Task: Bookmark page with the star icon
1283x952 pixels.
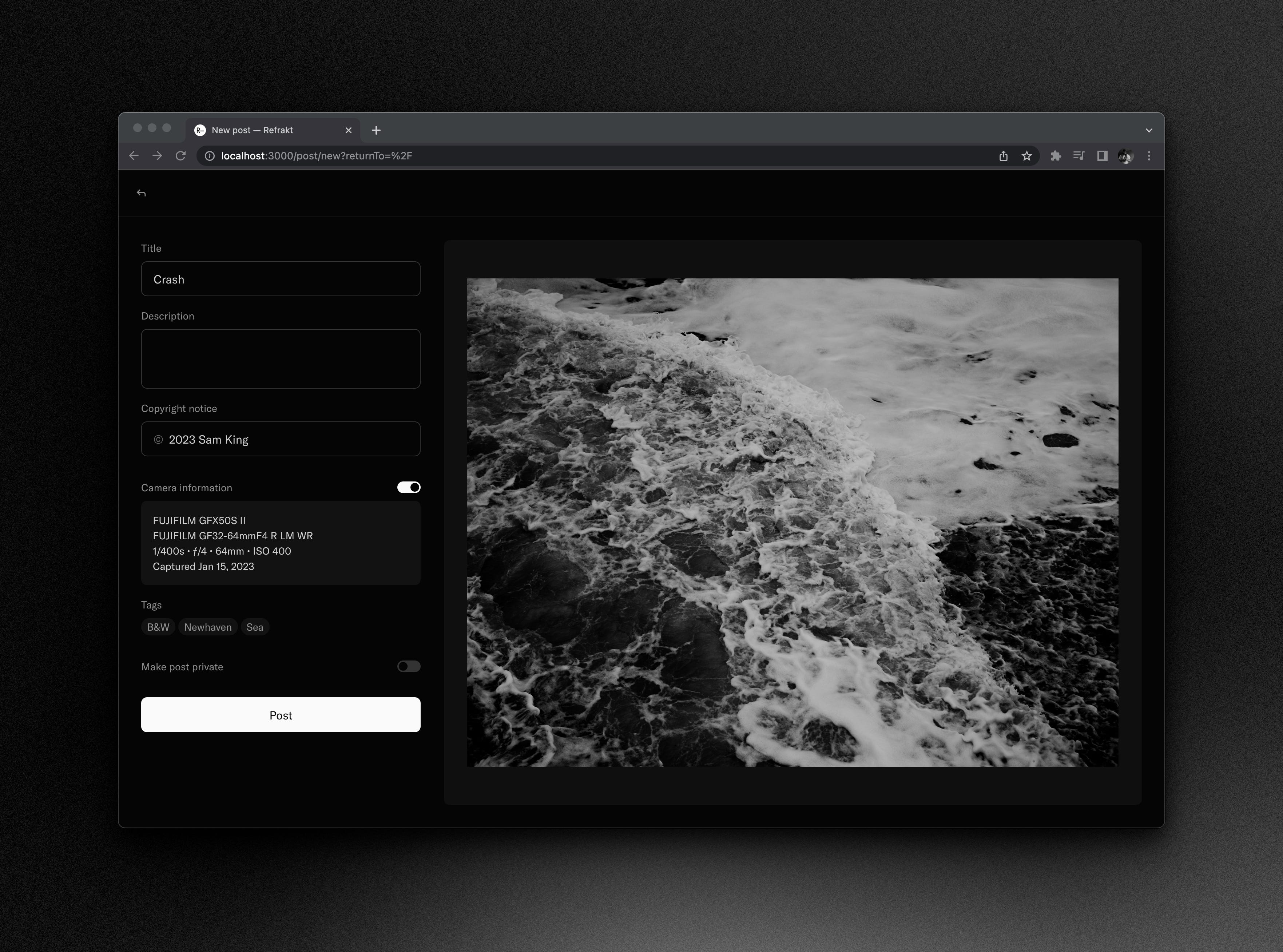Action: click(1026, 156)
